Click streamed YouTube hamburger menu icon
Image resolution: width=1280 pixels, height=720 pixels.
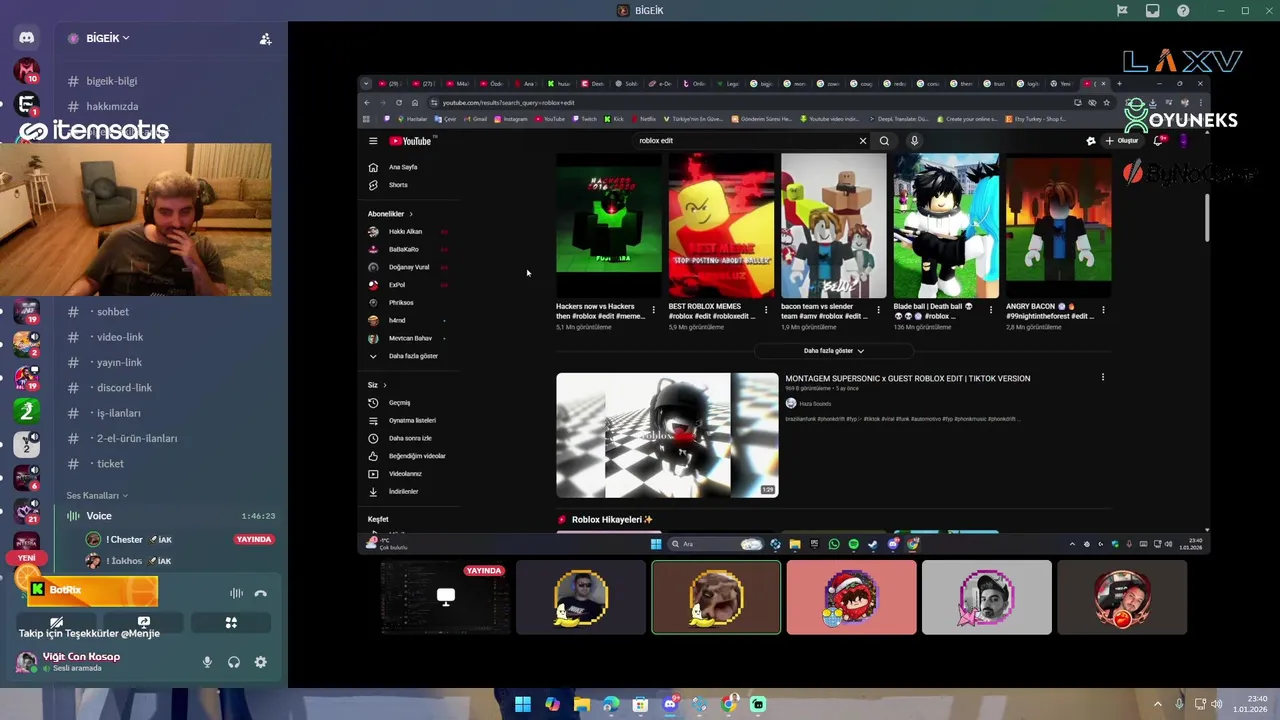coord(373,141)
